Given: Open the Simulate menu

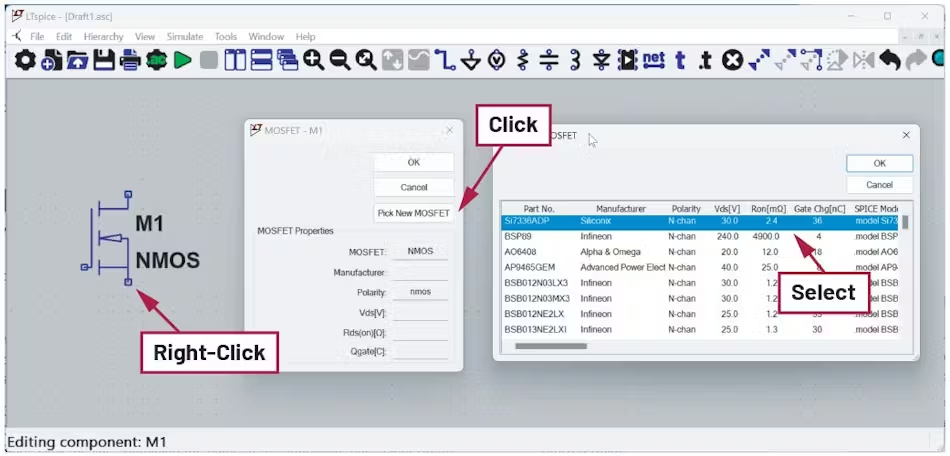Looking at the screenshot, I should tap(185, 36).
